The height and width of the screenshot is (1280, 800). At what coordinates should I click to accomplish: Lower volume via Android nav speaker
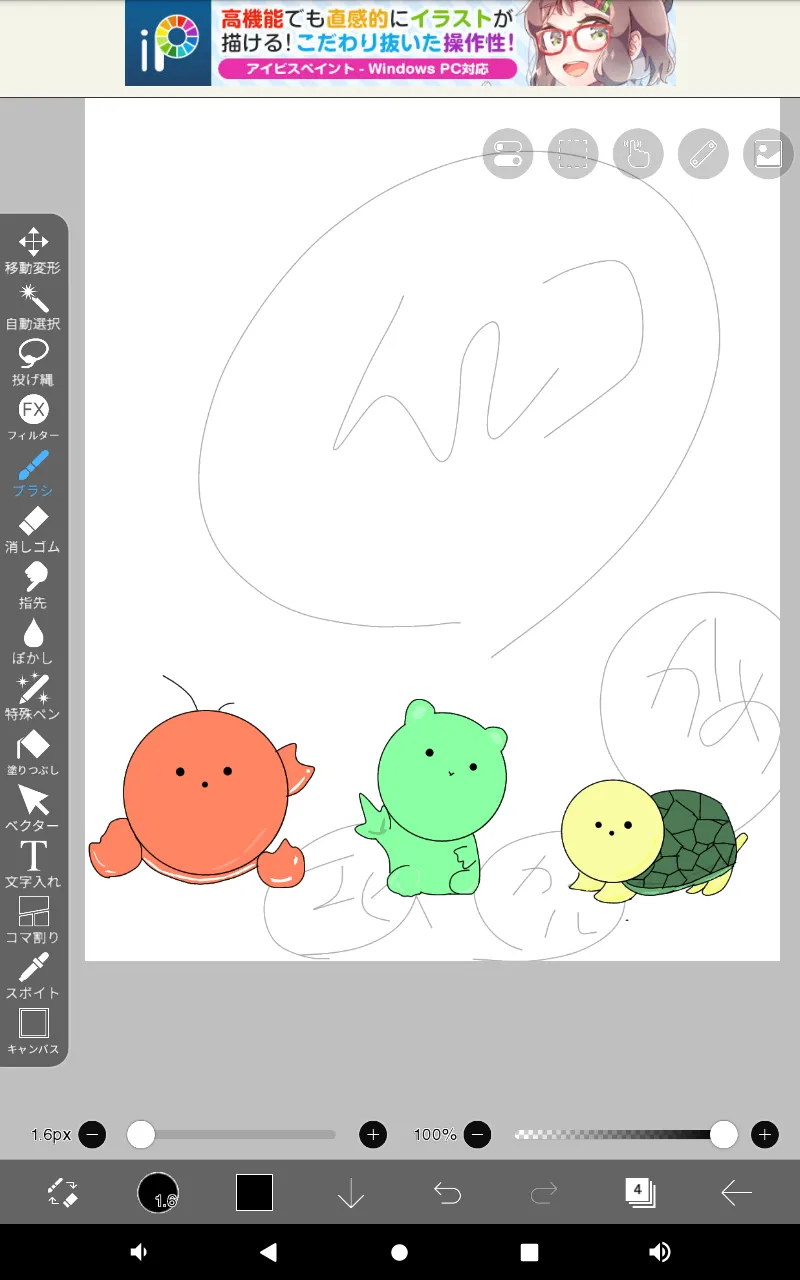pyautogui.click(x=138, y=1252)
